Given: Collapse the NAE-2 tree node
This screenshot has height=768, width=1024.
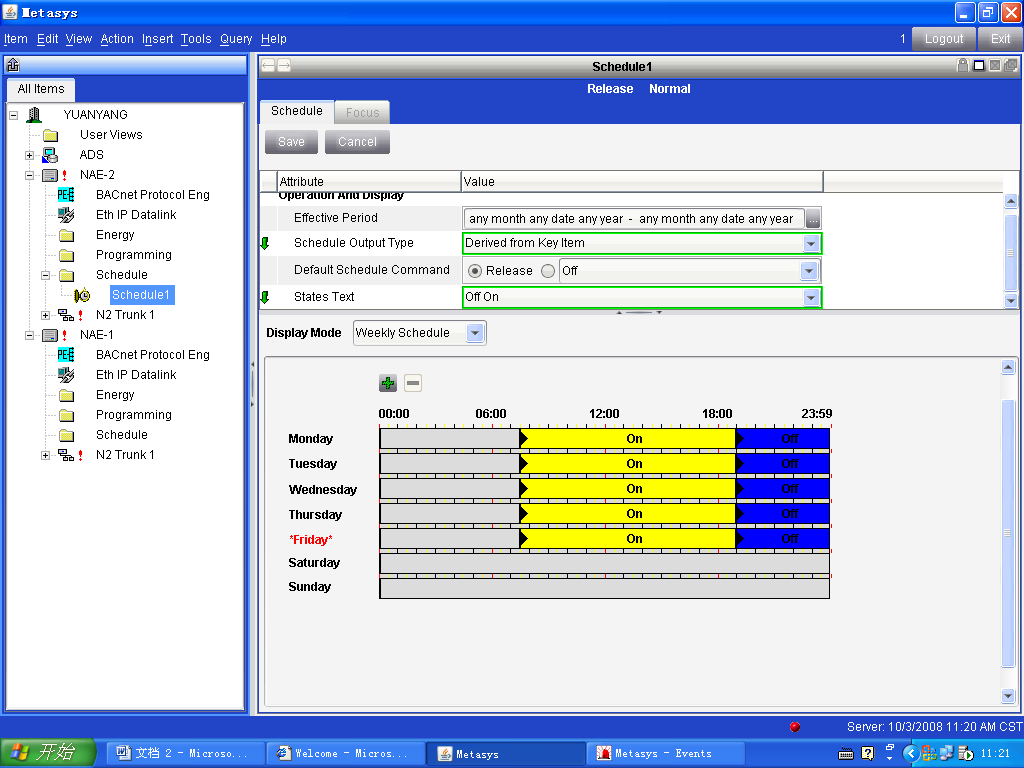Looking at the screenshot, I should (30, 175).
